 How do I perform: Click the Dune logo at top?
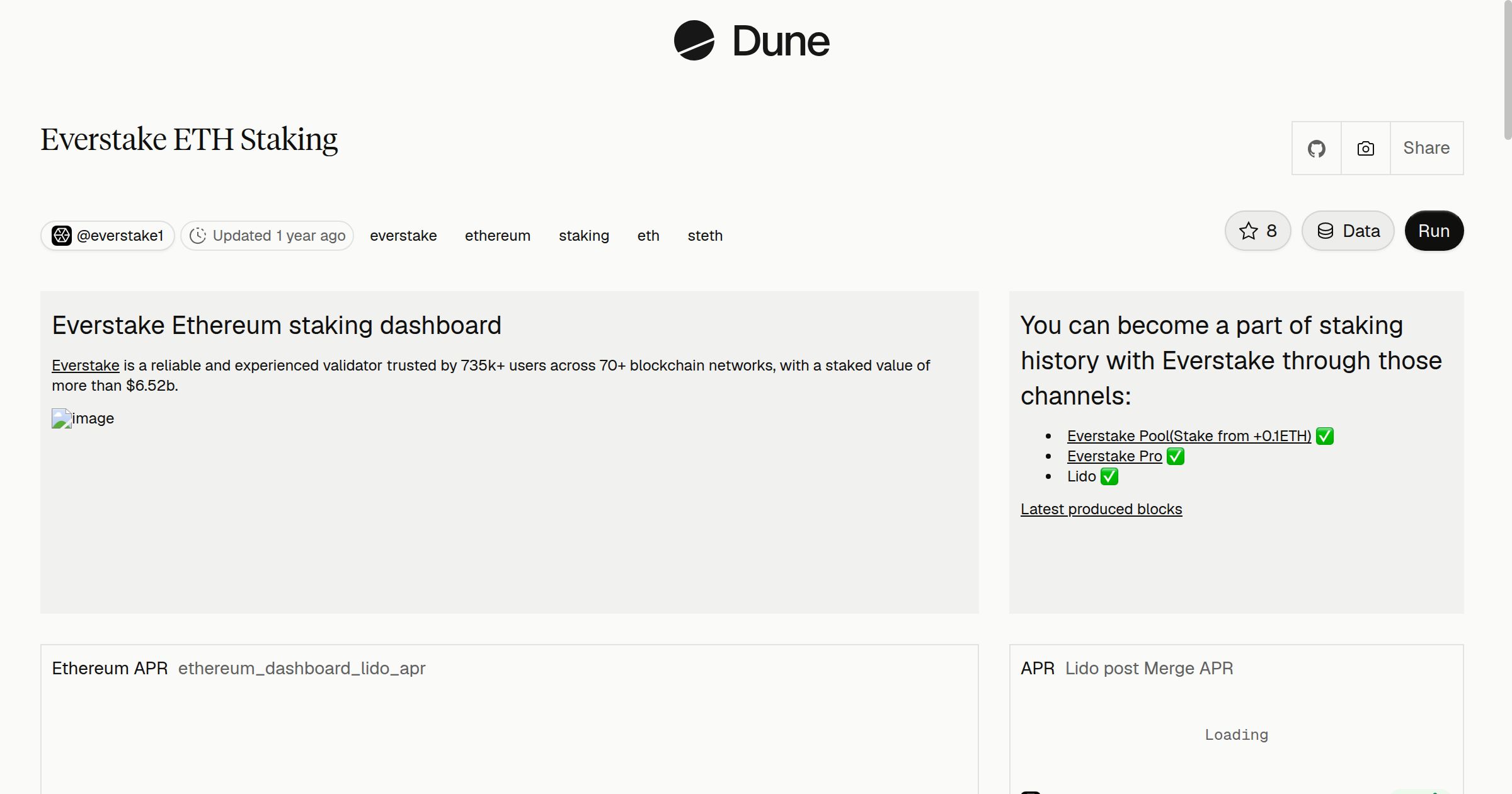[x=752, y=41]
